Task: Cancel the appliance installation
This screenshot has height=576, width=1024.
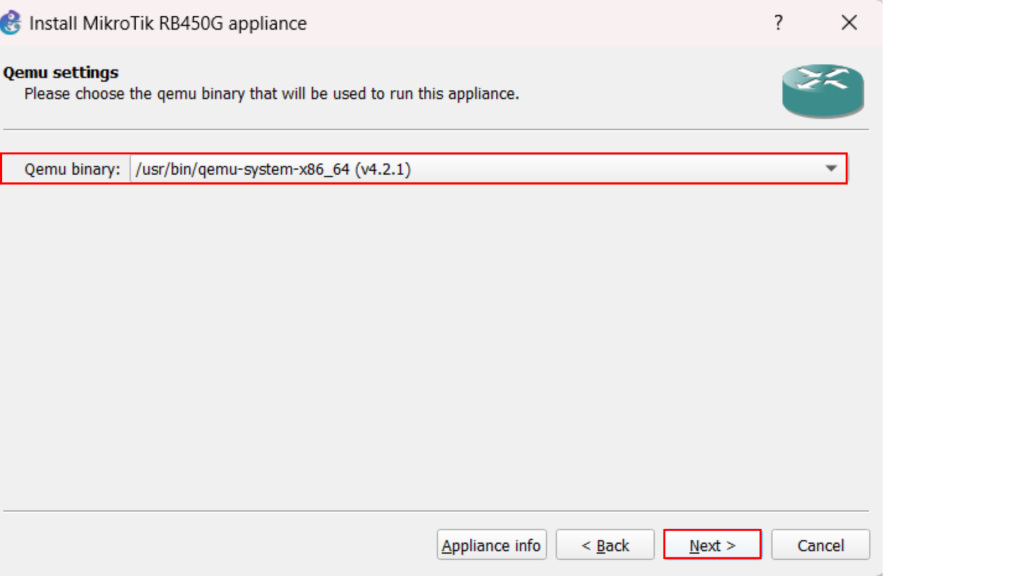Action: click(x=820, y=545)
